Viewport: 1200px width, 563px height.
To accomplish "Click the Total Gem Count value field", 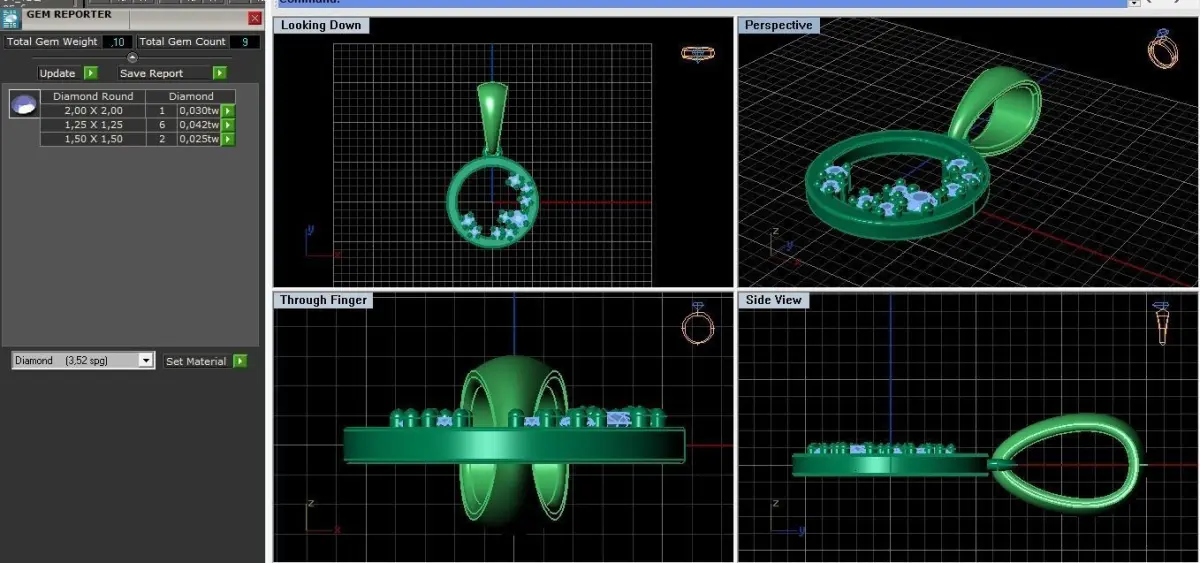I will [x=244, y=42].
